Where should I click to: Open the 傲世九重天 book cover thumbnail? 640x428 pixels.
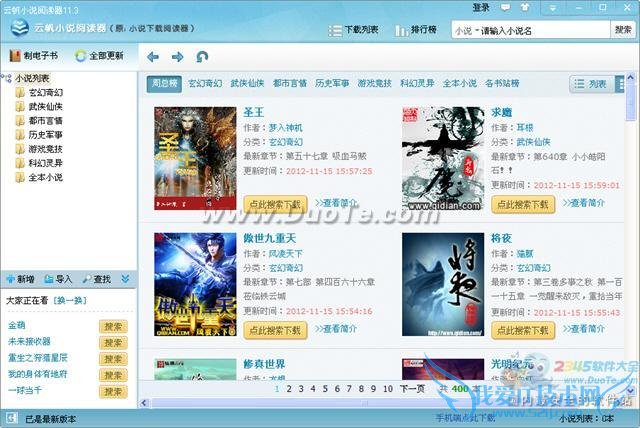[x=195, y=284]
